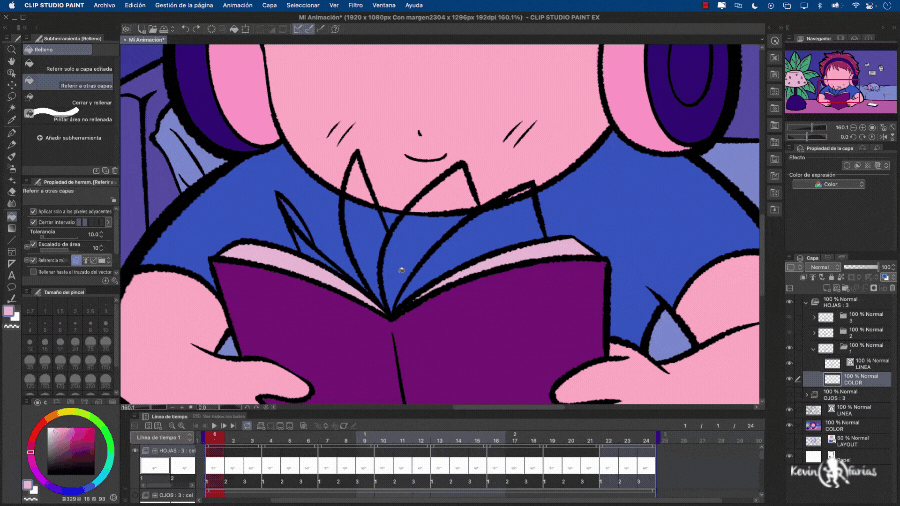Toggle 'Escalado de área' checkbox
Image resolution: width=900 pixels, height=506 pixels.
[x=33, y=244]
